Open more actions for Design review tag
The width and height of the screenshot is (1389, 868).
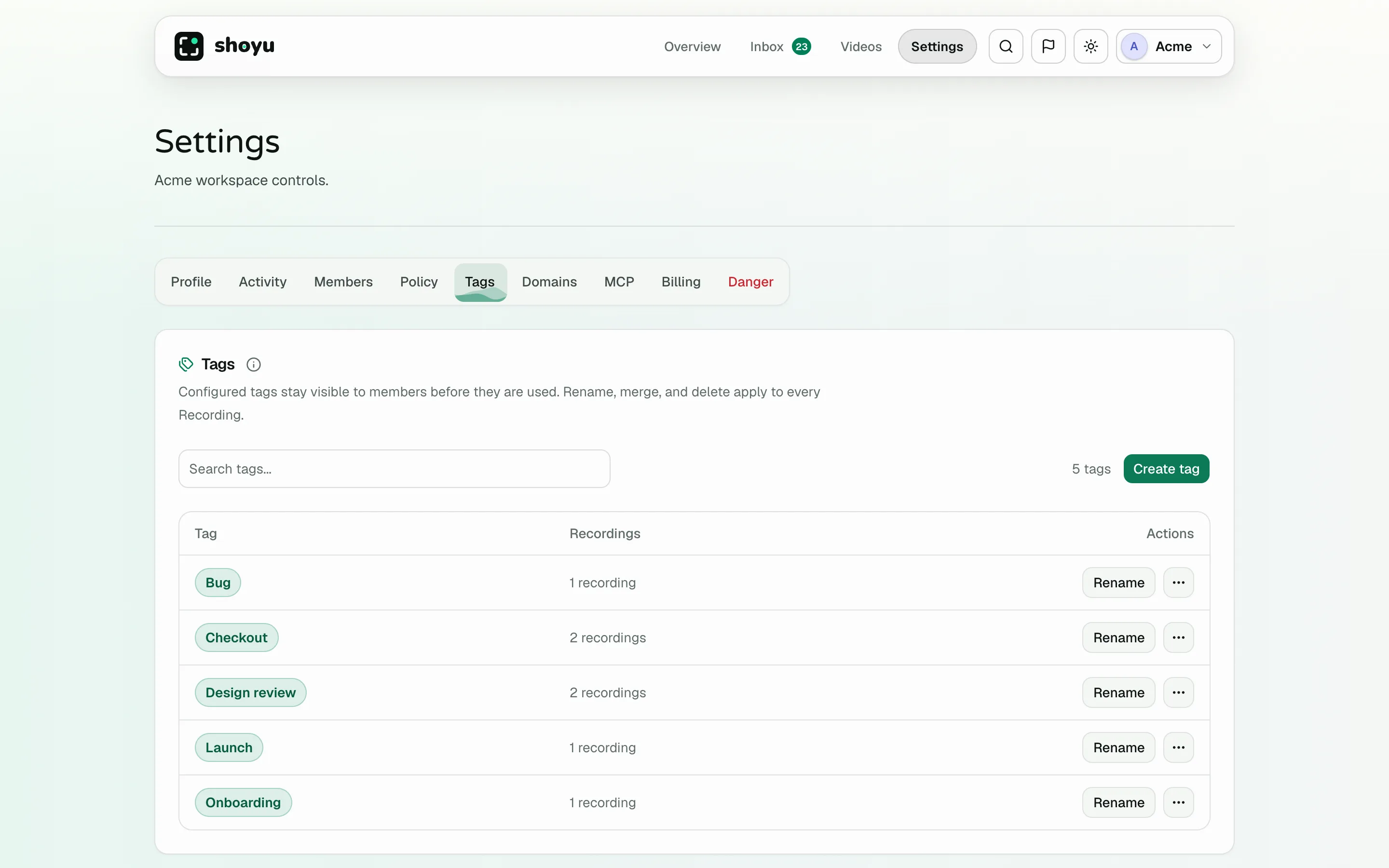click(x=1178, y=693)
